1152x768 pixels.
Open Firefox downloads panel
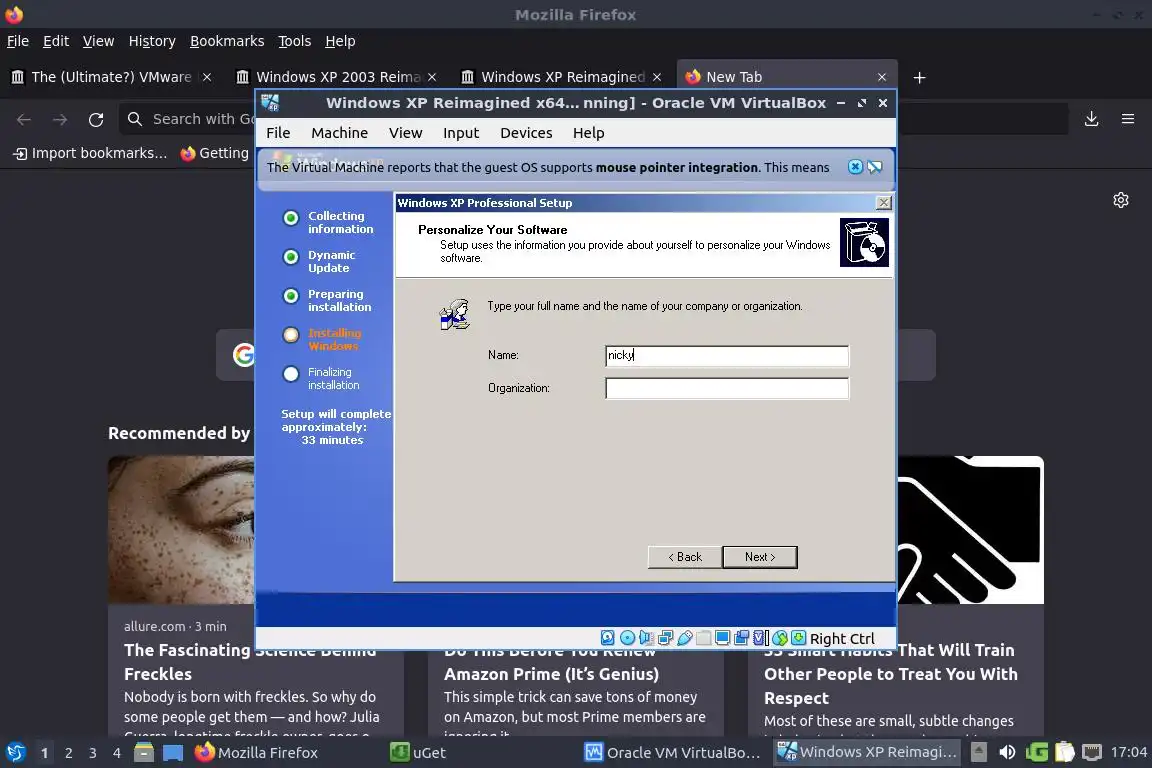1092,119
